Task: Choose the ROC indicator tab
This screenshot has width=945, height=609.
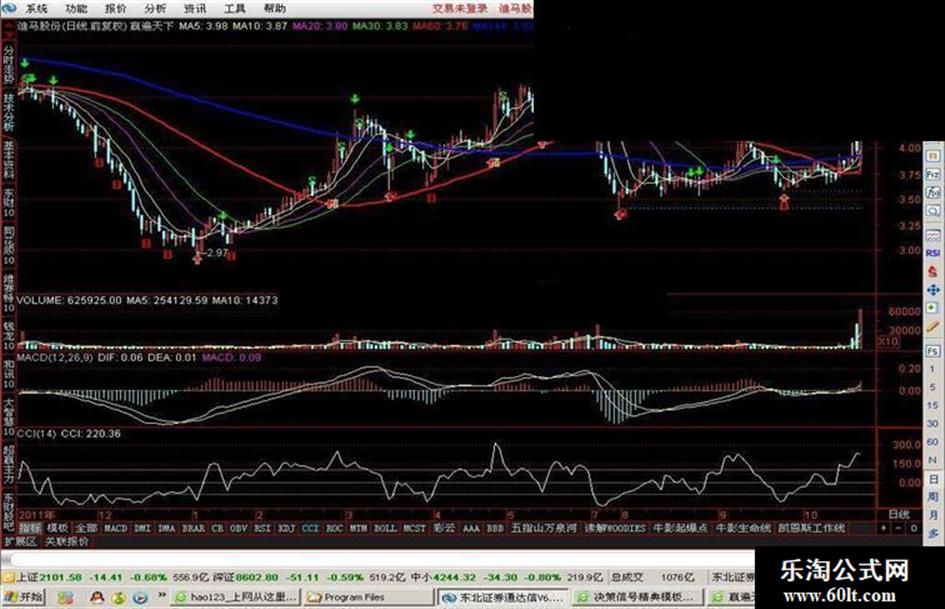Action: [334, 528]
